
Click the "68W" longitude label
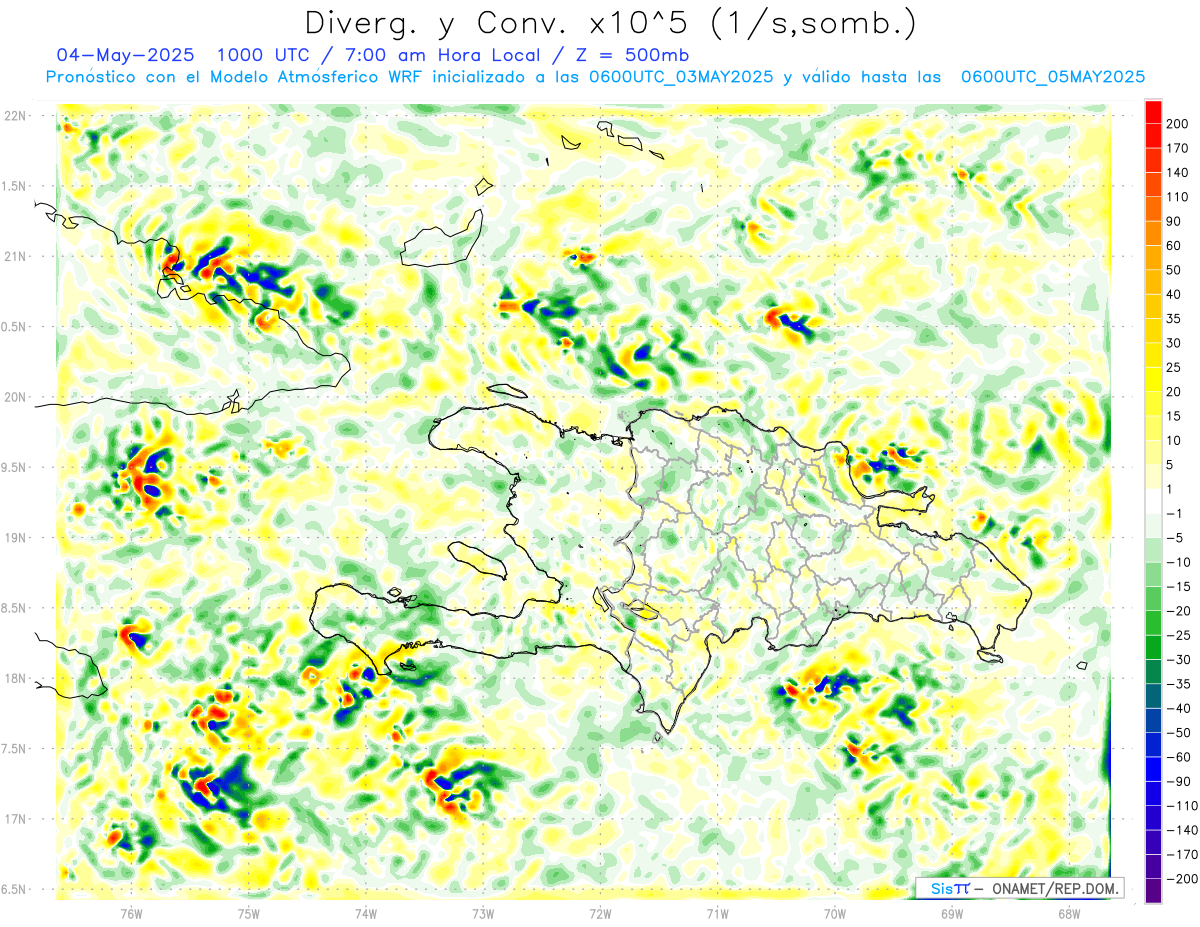[1068, 913]
